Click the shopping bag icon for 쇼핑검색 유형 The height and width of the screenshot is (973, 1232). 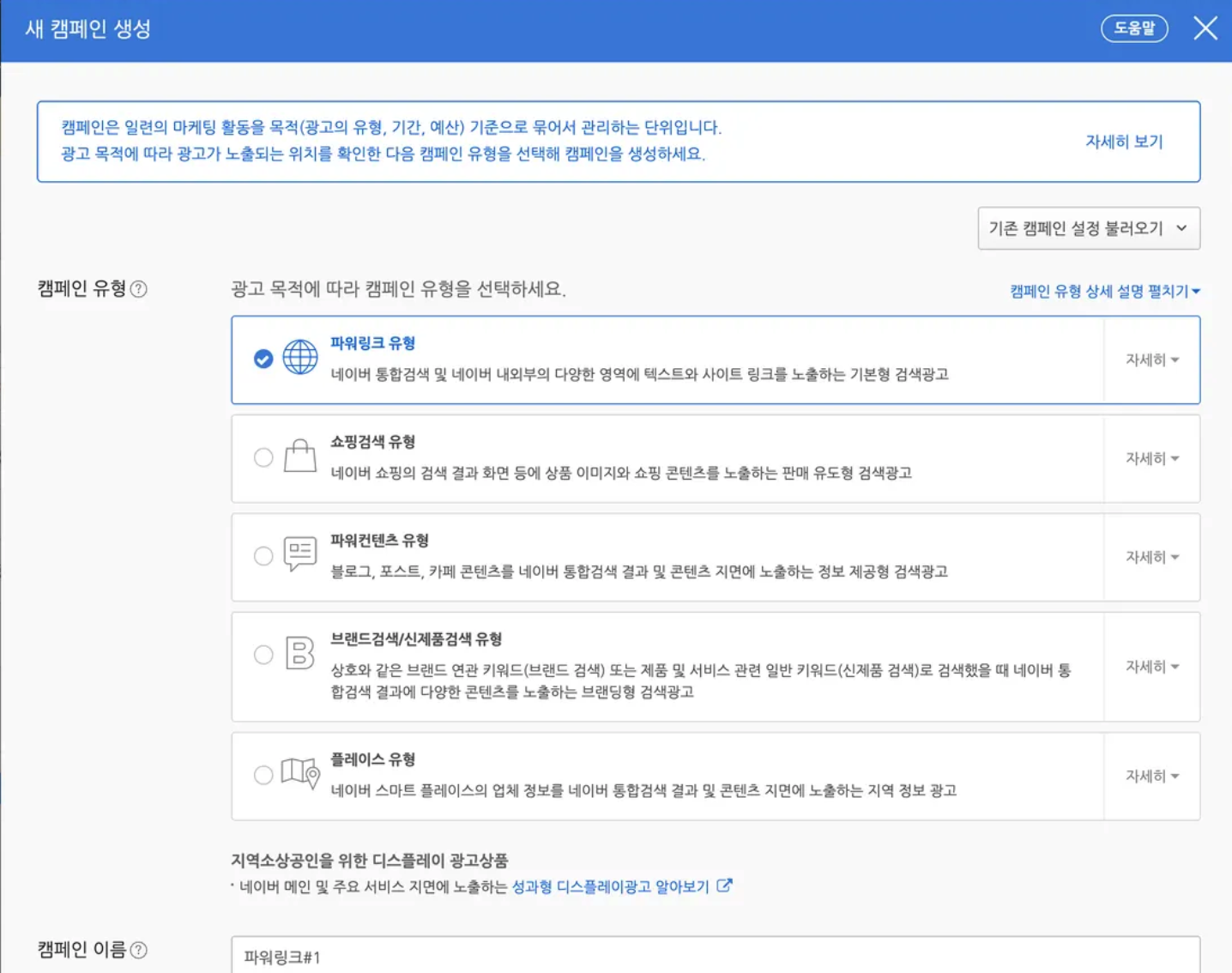coord(300,456)
